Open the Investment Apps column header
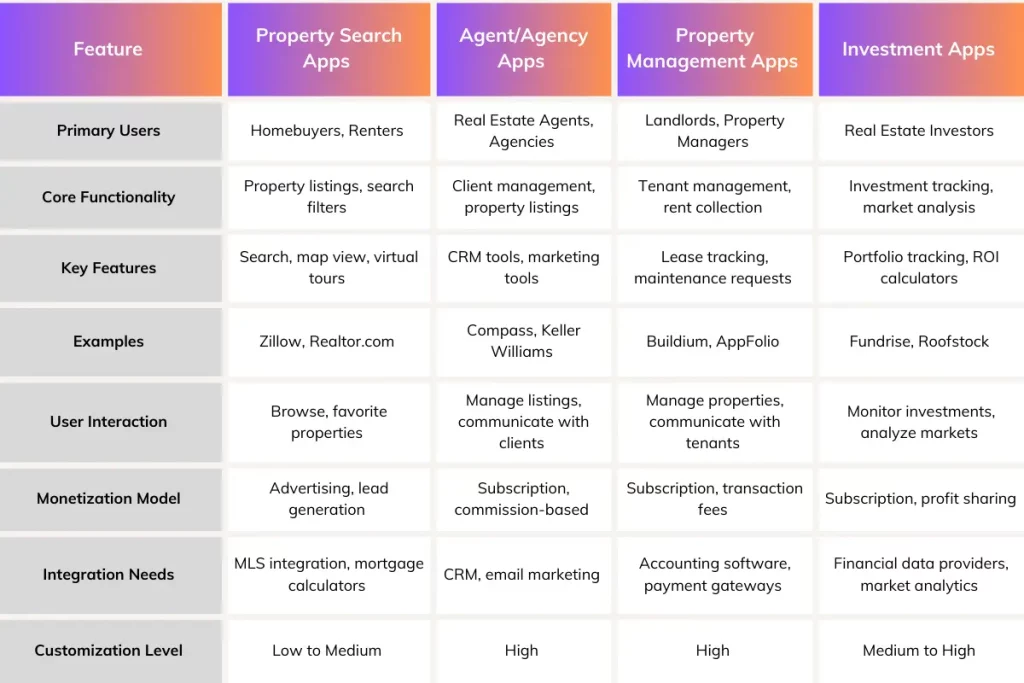This screenshot has width=1024, height=683. click(x=918, y=49)
